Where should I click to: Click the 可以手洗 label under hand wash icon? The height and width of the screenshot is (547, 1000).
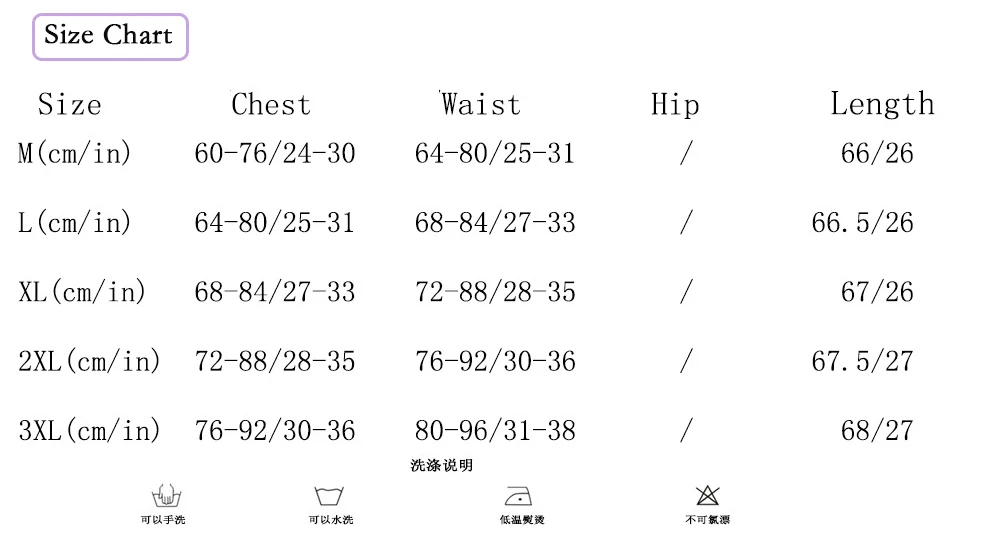click(x=163, y=520)
